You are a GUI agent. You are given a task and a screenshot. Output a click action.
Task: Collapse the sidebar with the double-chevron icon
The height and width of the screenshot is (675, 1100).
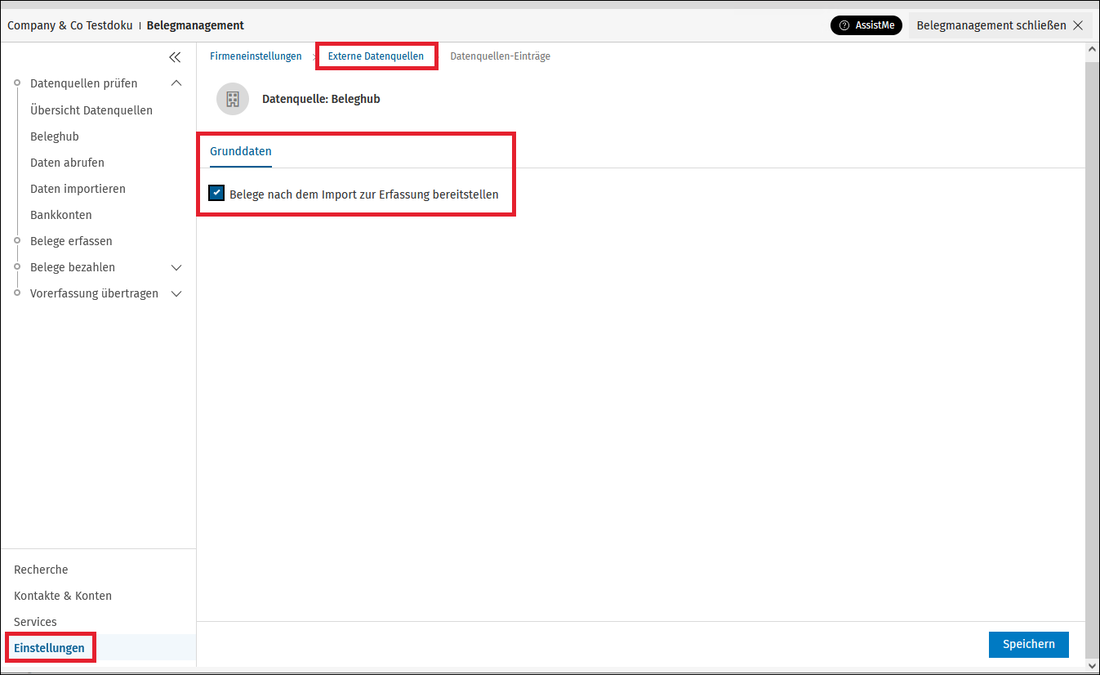click(x=175, y=57)
